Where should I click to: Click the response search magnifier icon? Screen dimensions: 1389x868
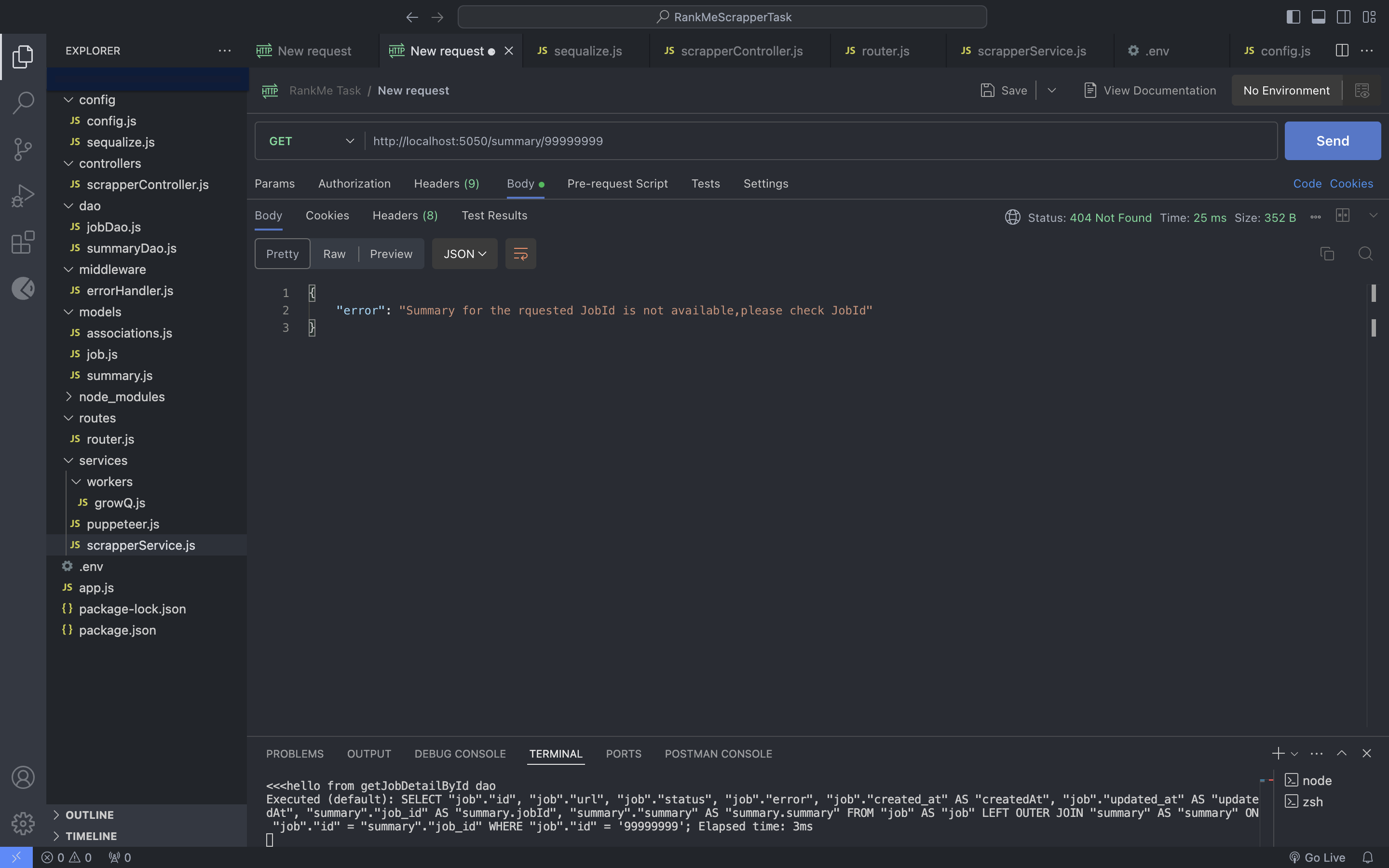click(1365, 254)
